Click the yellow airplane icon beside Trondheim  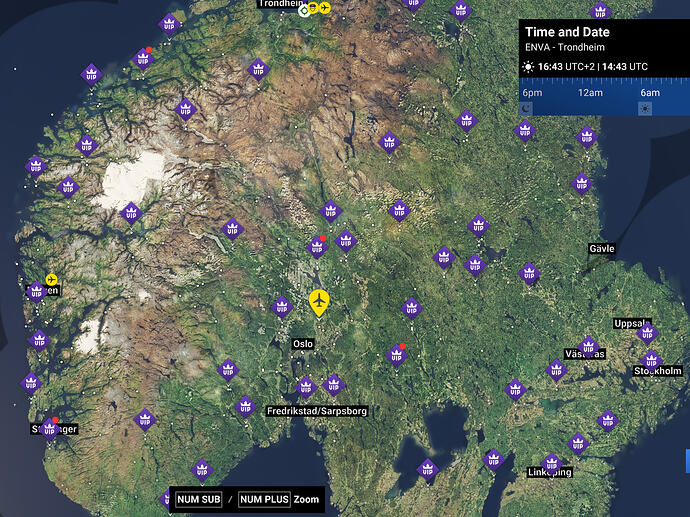324,7
